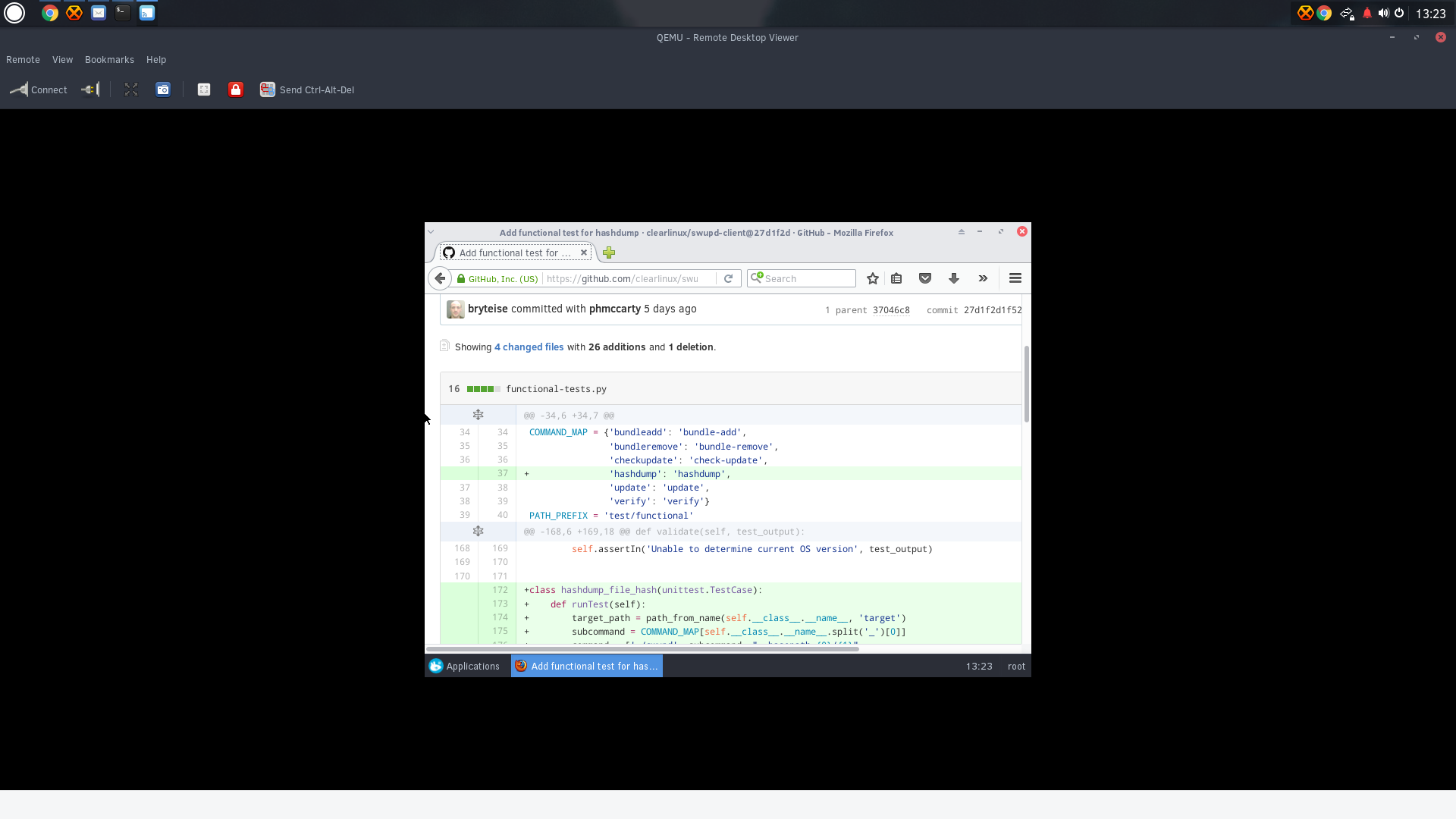Open the mail app in panel
The image size is (1456, 819).
point(99,13)
